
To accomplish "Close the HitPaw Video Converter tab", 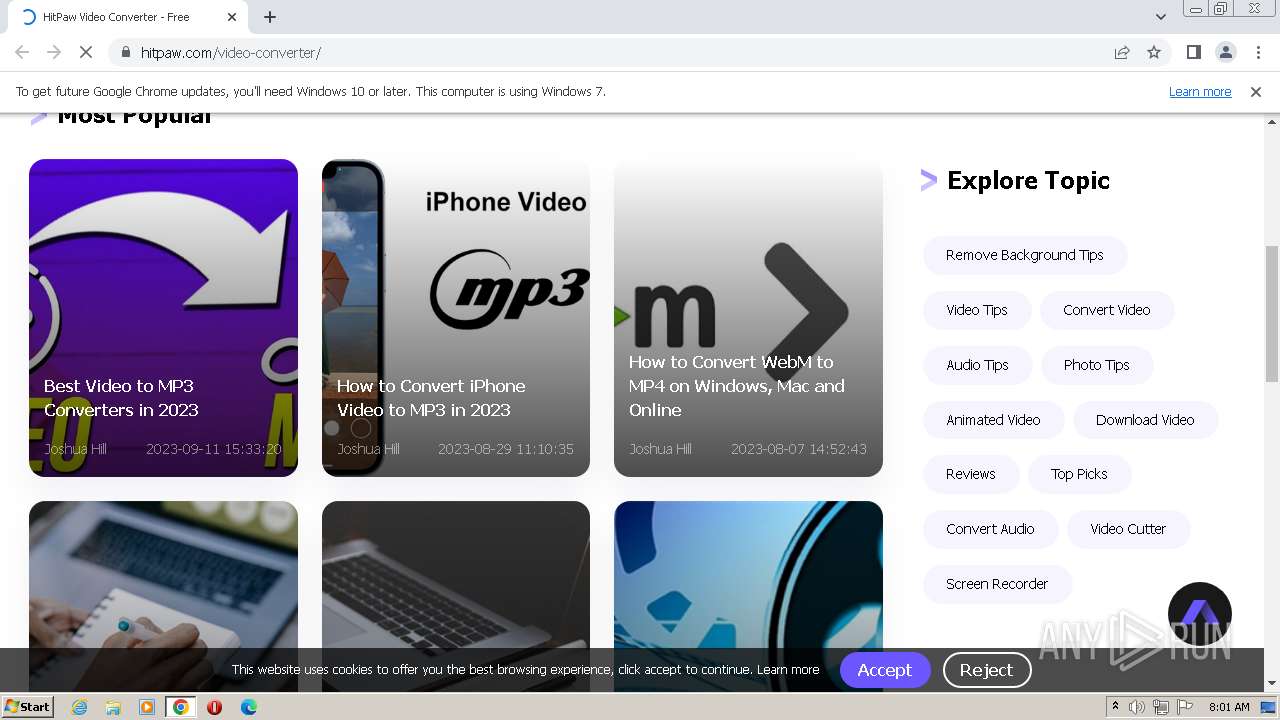I will coord(232,17).
